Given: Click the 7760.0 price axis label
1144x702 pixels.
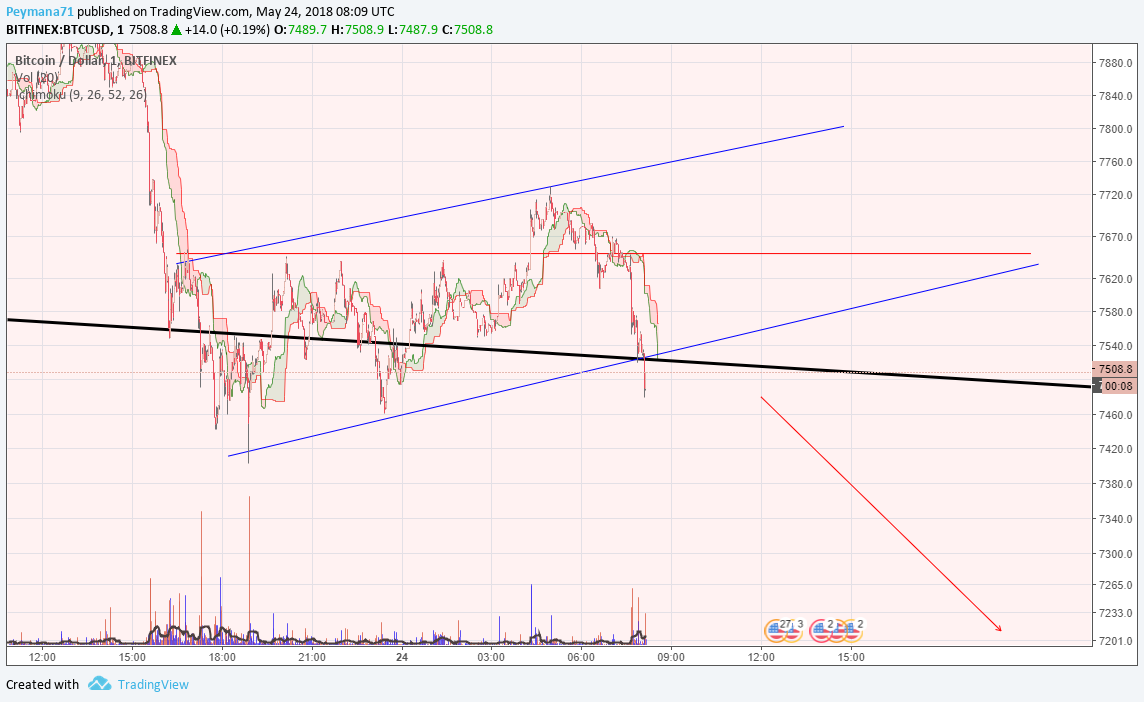Looking at the screenshot, I should [1116, 162].
